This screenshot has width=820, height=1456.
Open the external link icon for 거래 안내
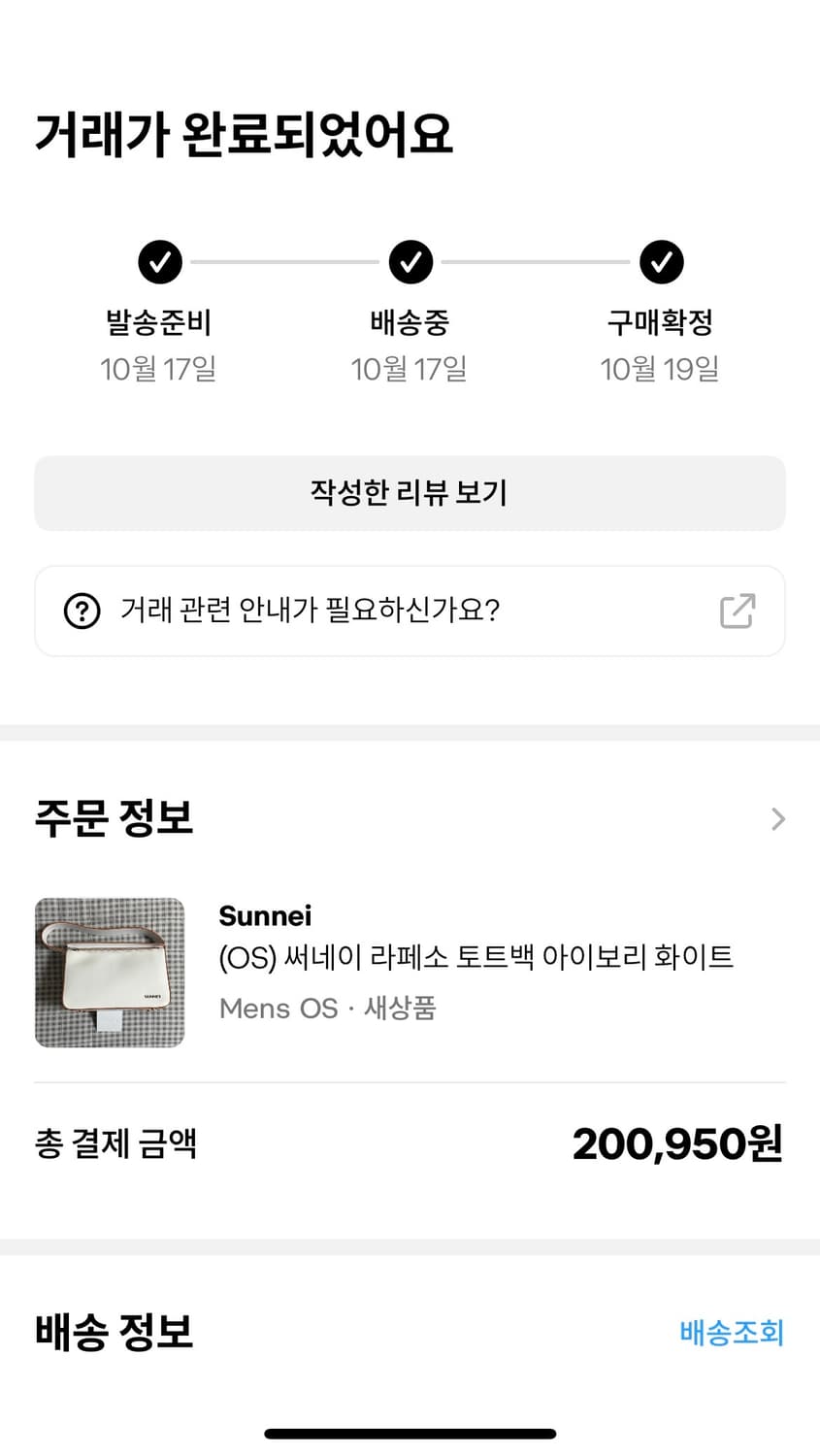click(x=737, y=612)
